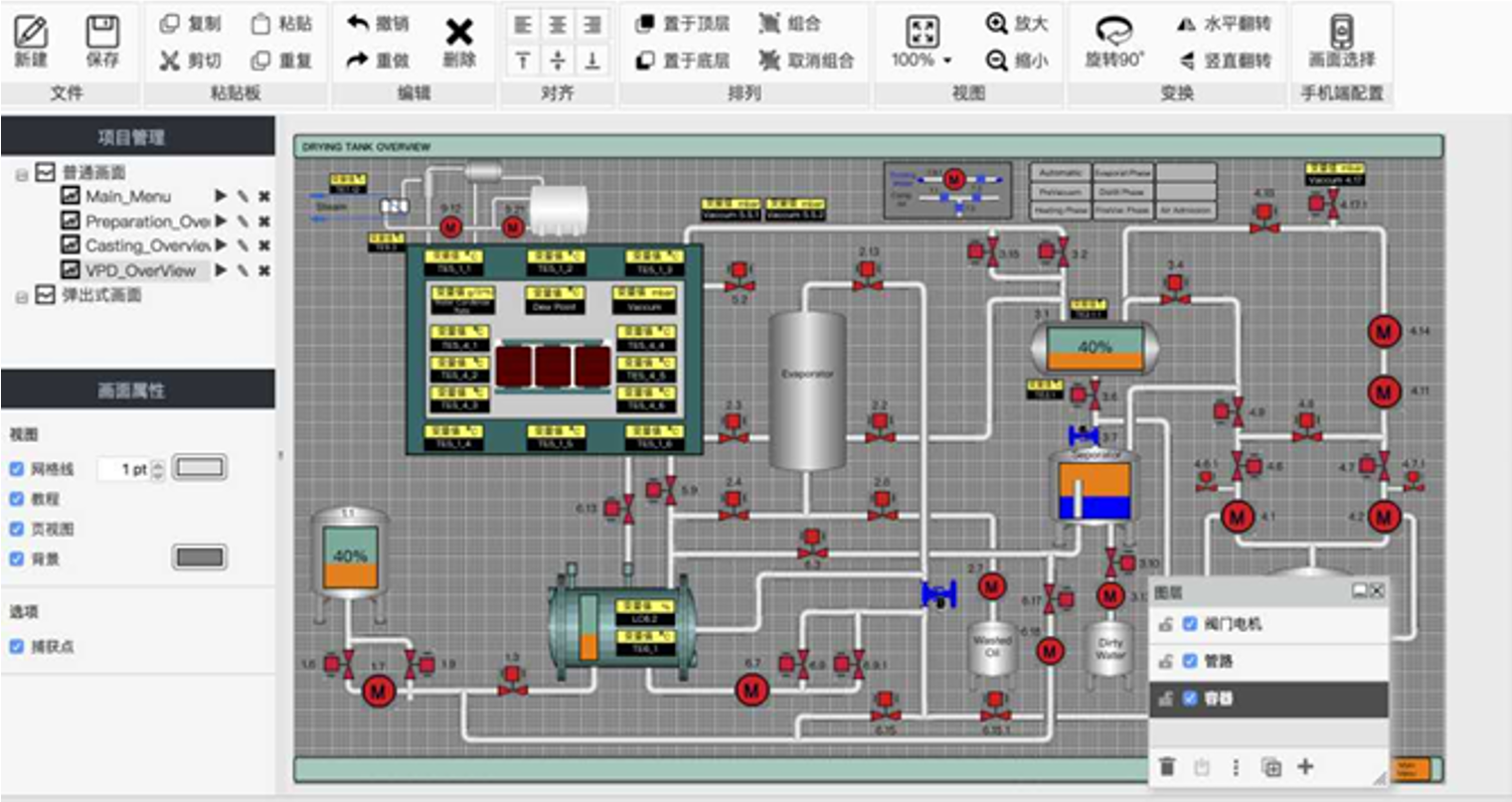The width and height of the screenshot is (1512, 802).
Task: Run preview arrow for Main_Menu
Action: pos(222,196)
